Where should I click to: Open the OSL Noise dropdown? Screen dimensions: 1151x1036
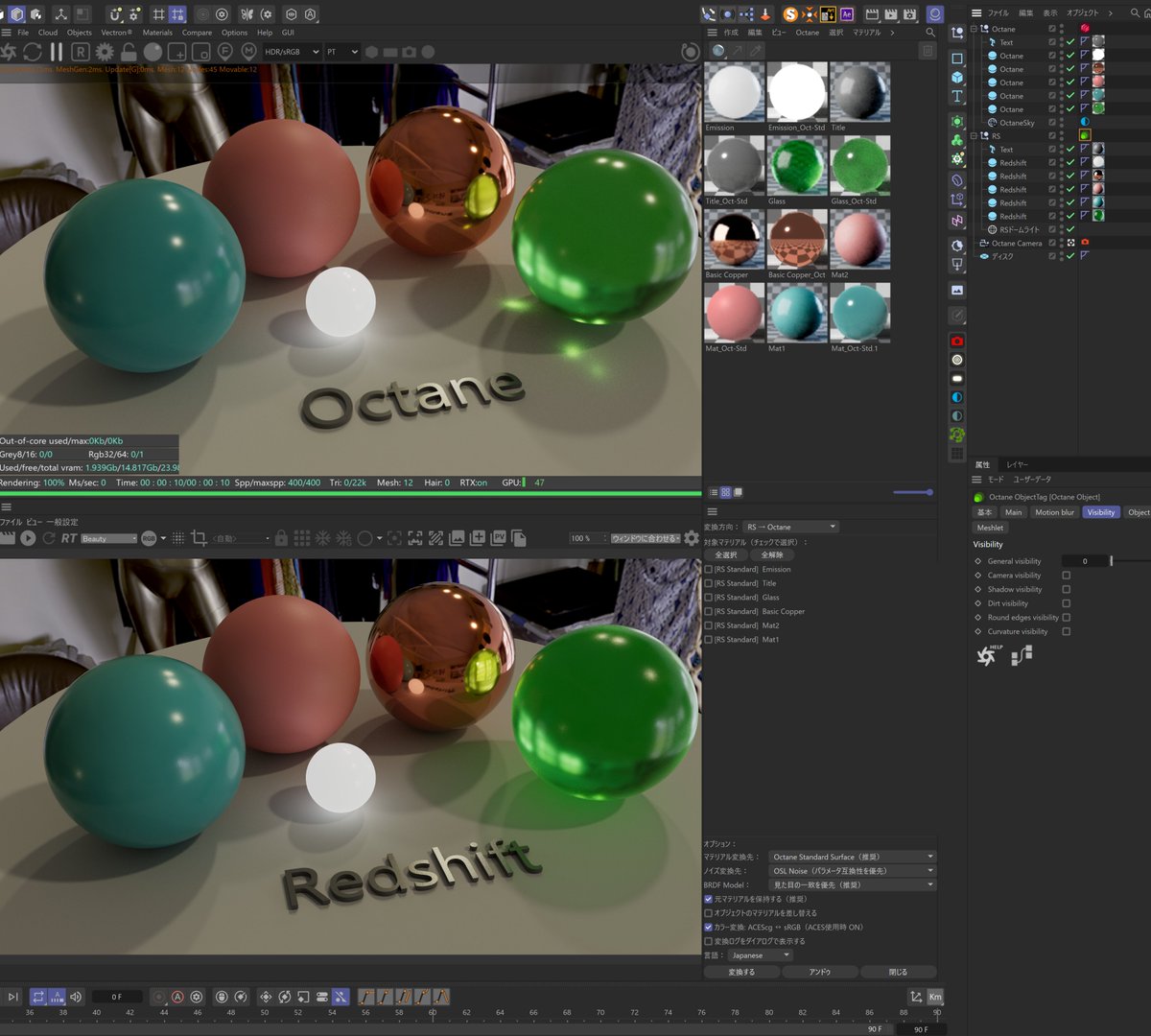[852, 871]
